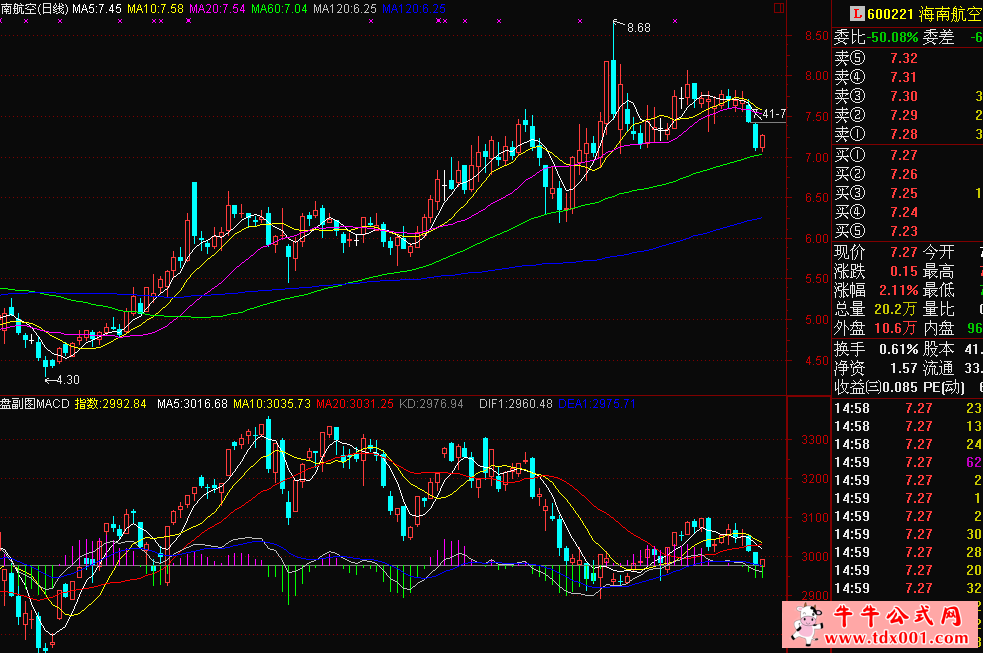Click the 8.50 price axis label
Image resolution: width=983 pixels, height=653 pixels.
[x=817, y=36]
